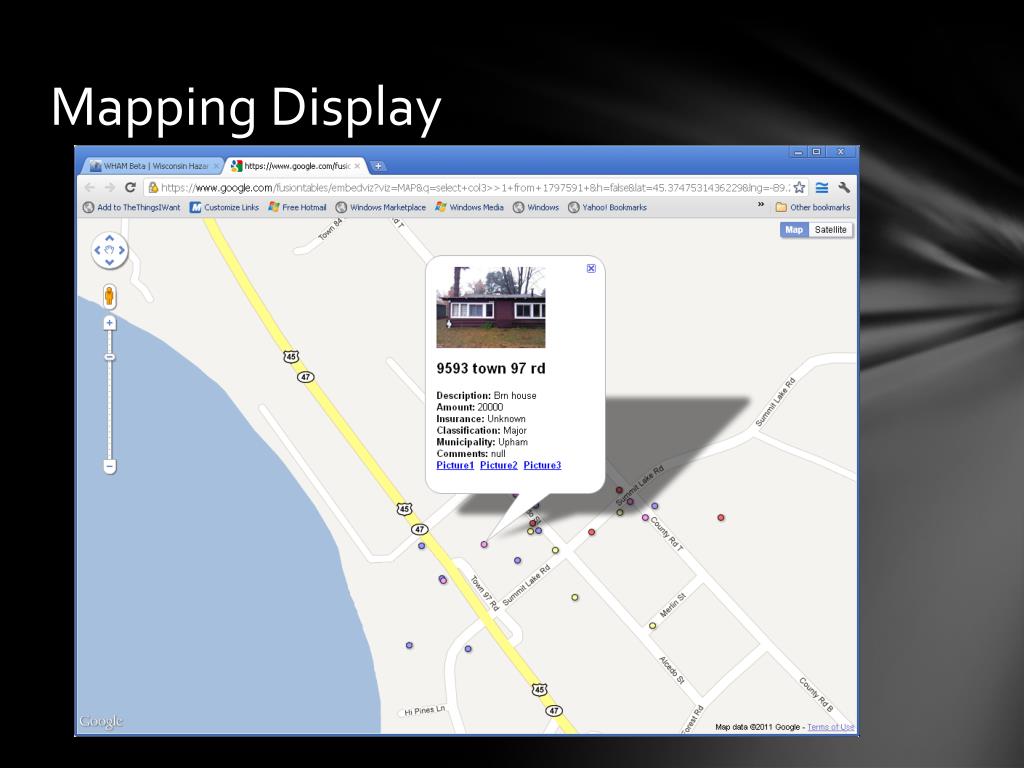Open Other bookmarks folder
The height and width of the screenshot is (768, 1024).
click(x=812, y=207)
